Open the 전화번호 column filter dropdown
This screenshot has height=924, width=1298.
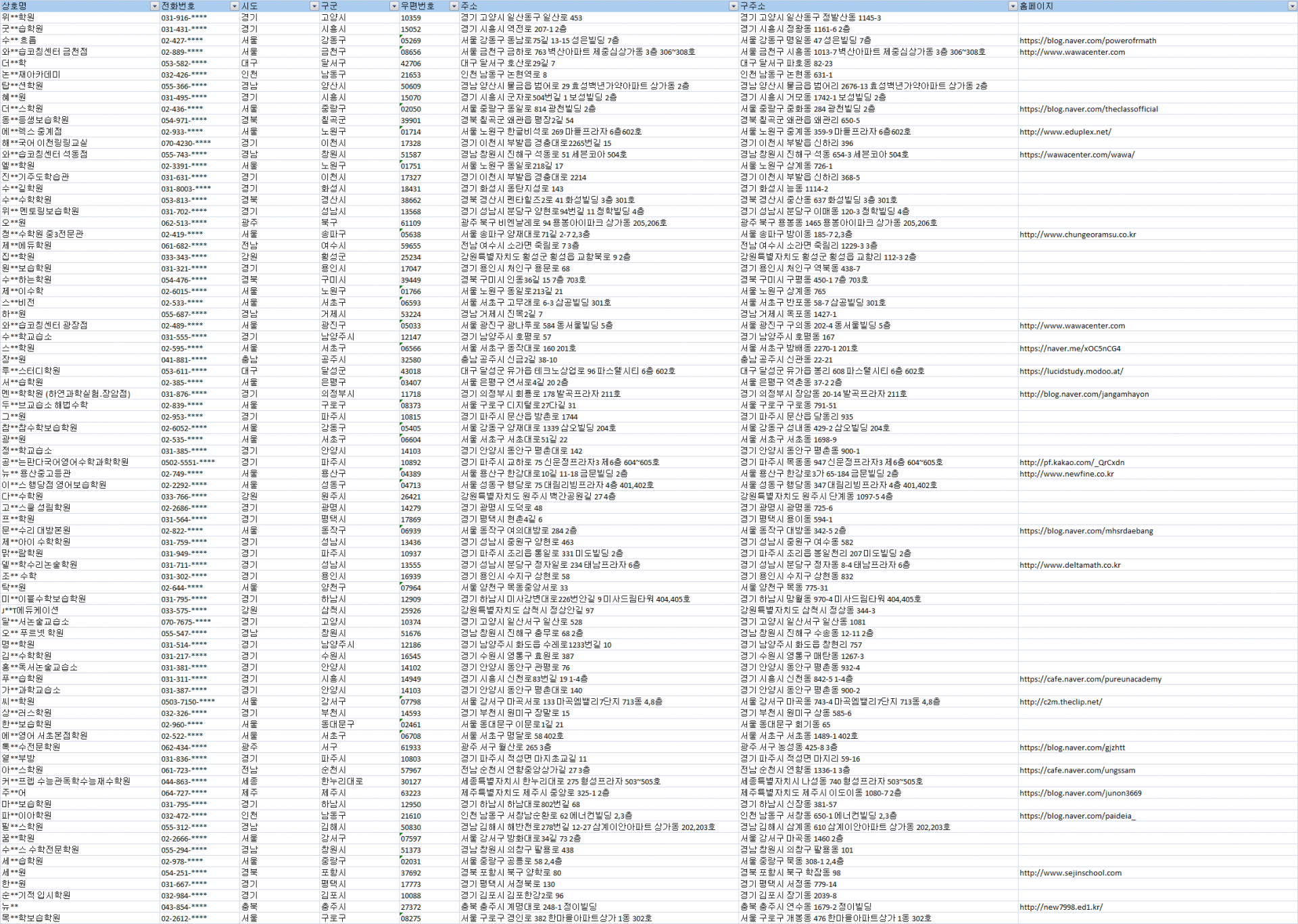(x=235, y=6)
